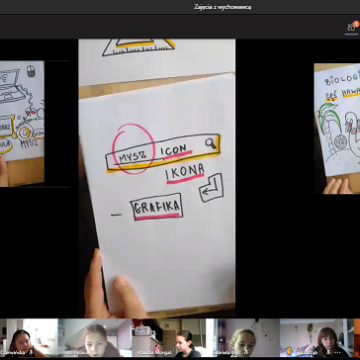Click the magnifier drawing in the search bar sketch
The image size is (360, 360).
(x=211, y=143)
